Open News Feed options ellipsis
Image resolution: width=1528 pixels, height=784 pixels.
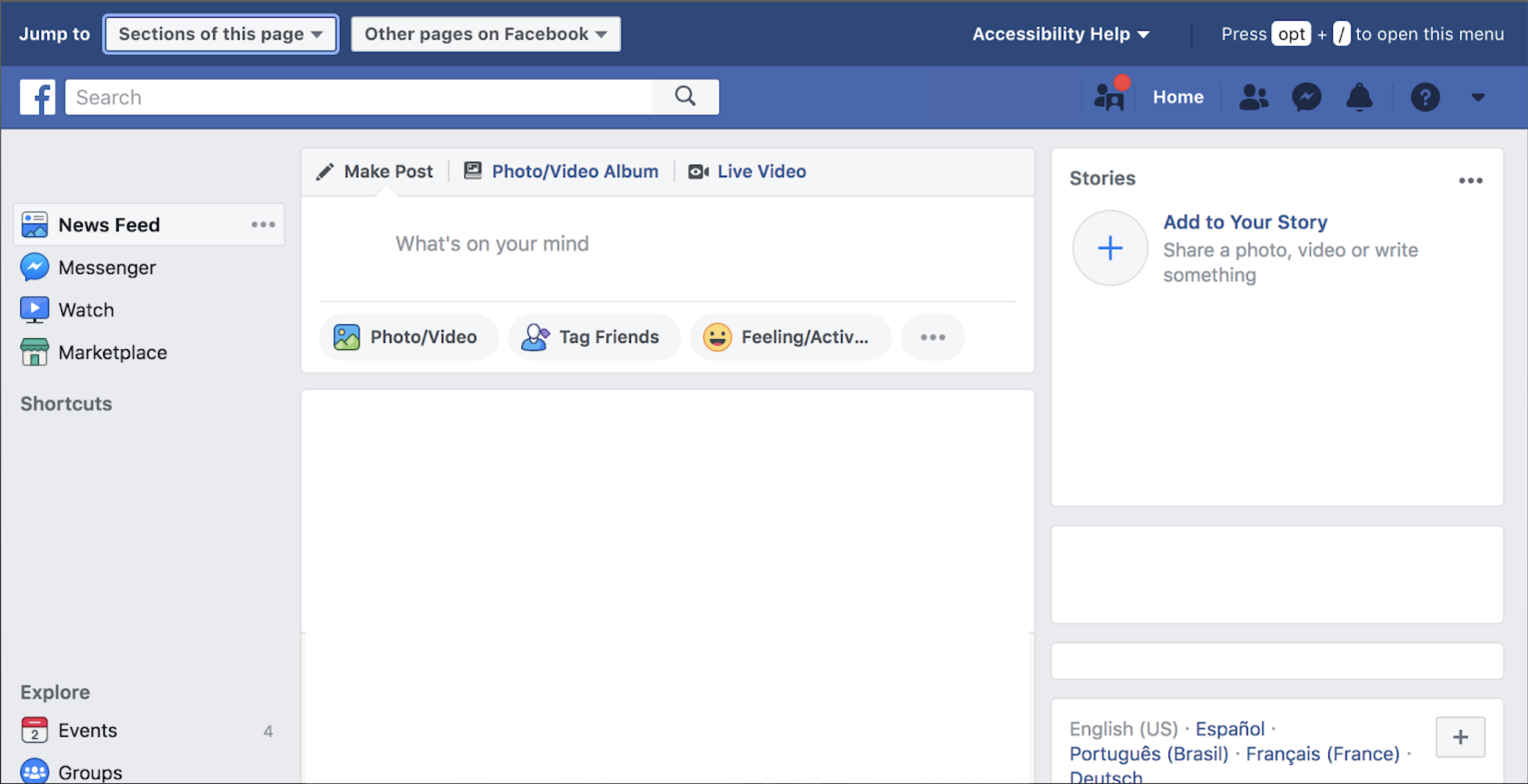[263, 225]
